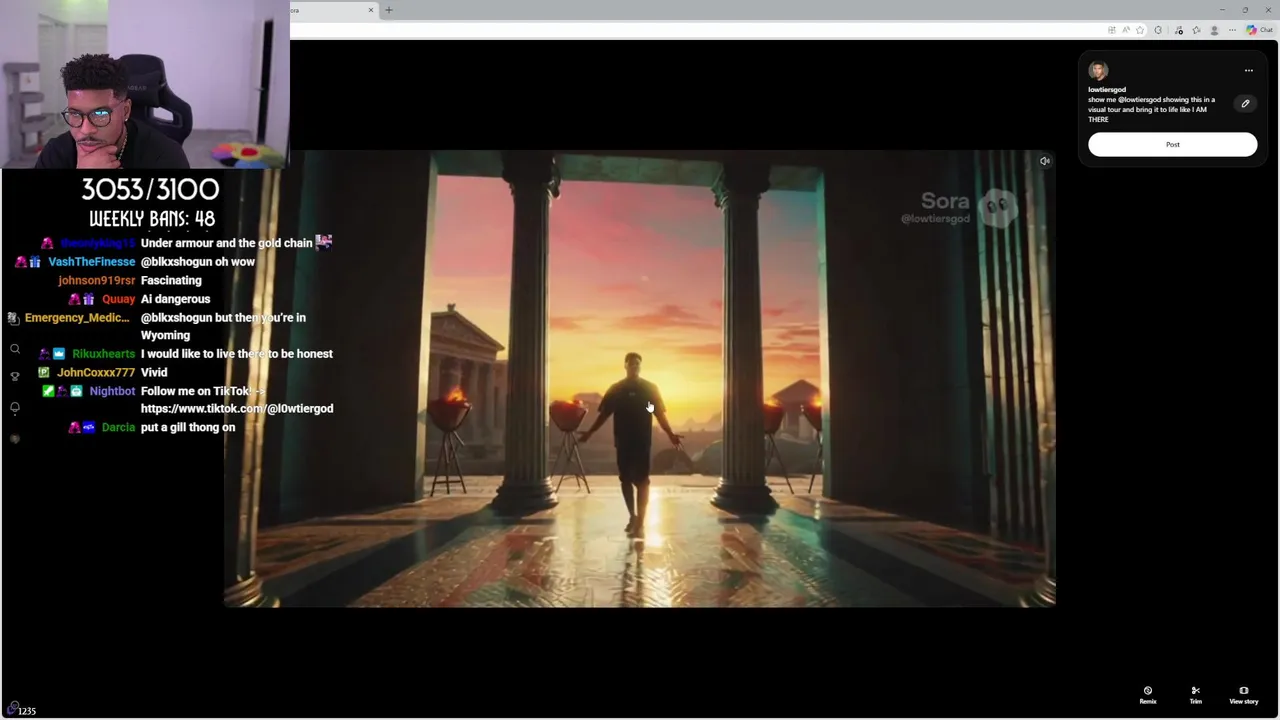The width and height of the screenshot is (1280, 720).
Task: Toggle video sound with the speaker icon
Action: 1044,161
